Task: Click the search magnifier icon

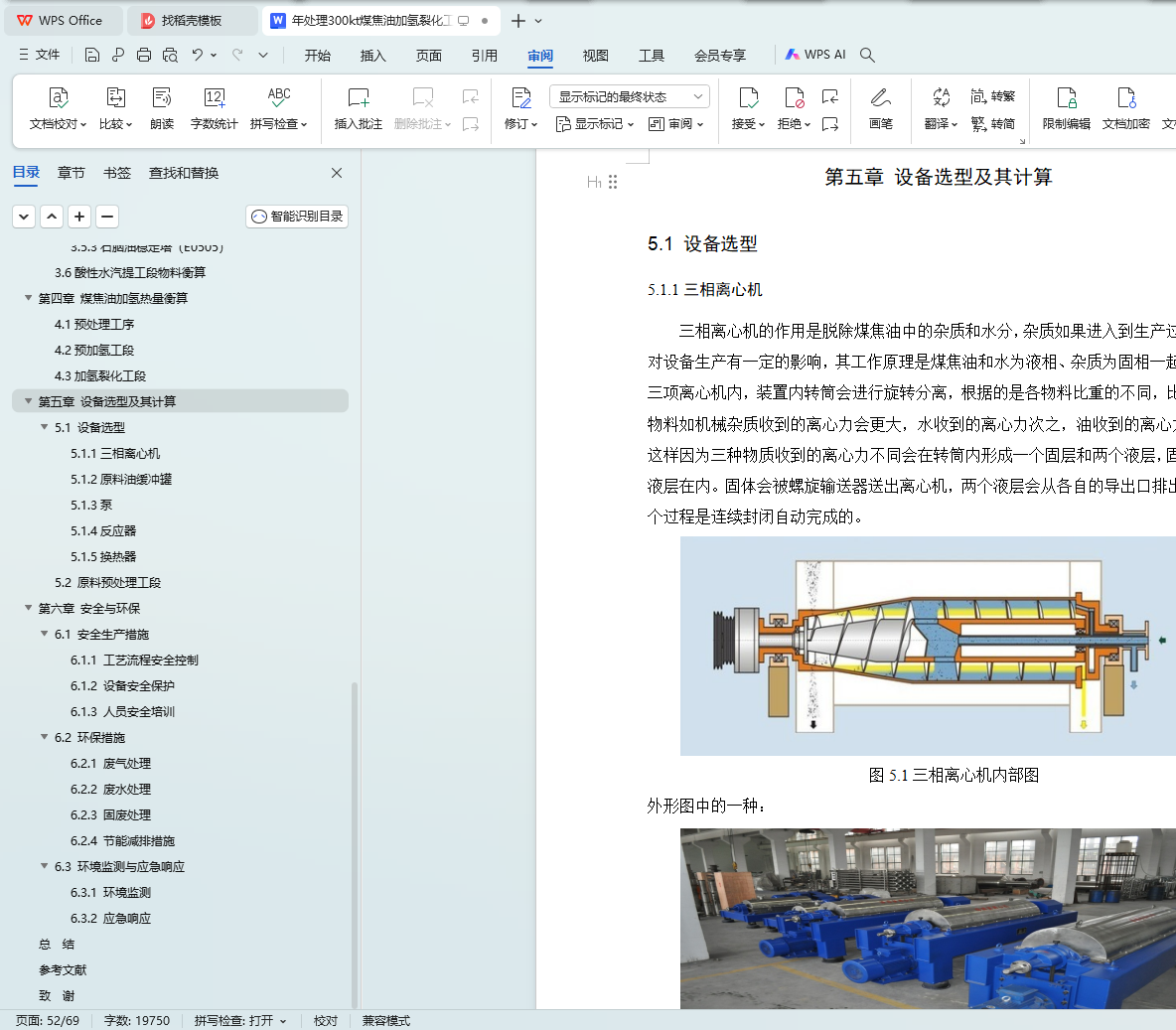Action: [867, 55]
